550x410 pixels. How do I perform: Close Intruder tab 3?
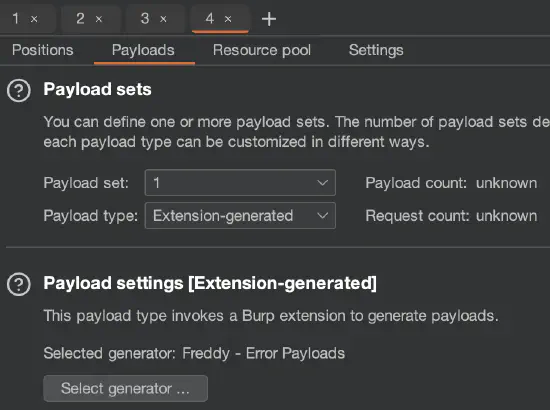[x=163, y=19]
